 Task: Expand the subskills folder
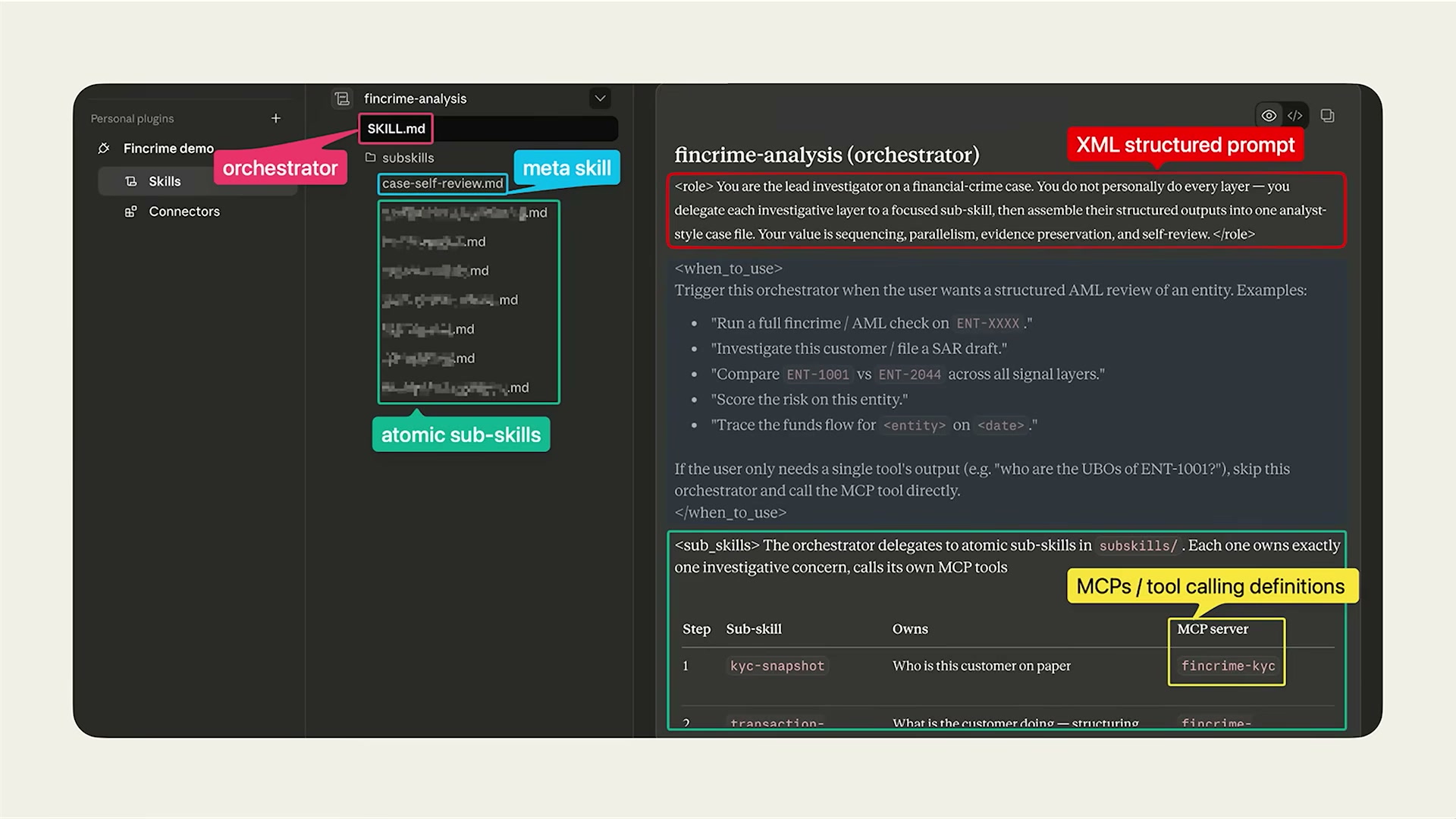tap(408, 158)
